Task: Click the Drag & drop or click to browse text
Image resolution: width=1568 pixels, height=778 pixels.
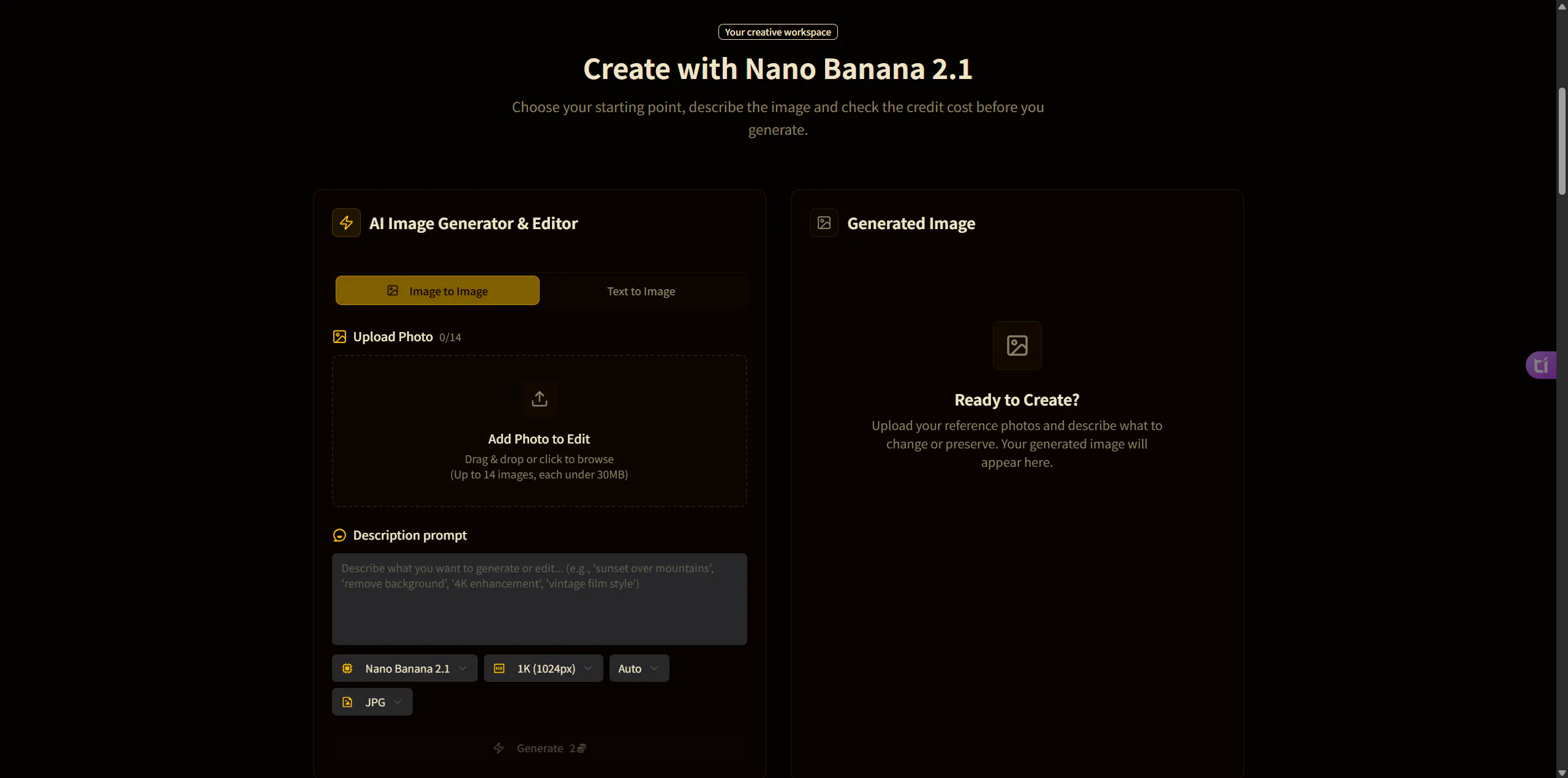Action: pos(539,459)
